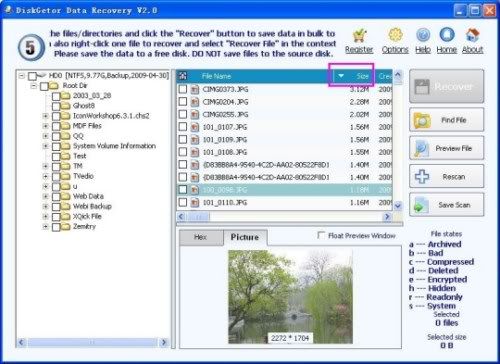500x364 pixels.
Task: Click the JPG icon of 101_0107.JPG
Action: tap(195, 127)
